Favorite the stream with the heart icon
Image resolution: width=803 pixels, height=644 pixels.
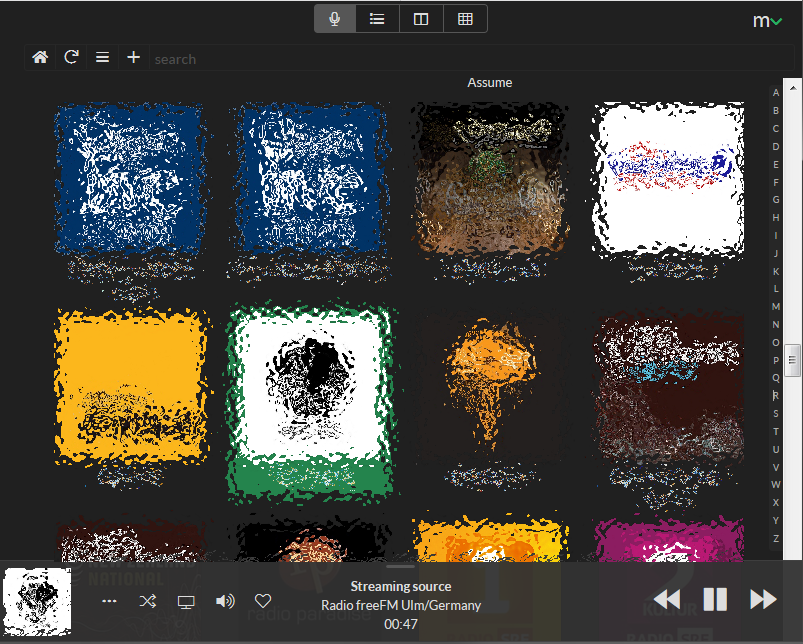(263, 601)
